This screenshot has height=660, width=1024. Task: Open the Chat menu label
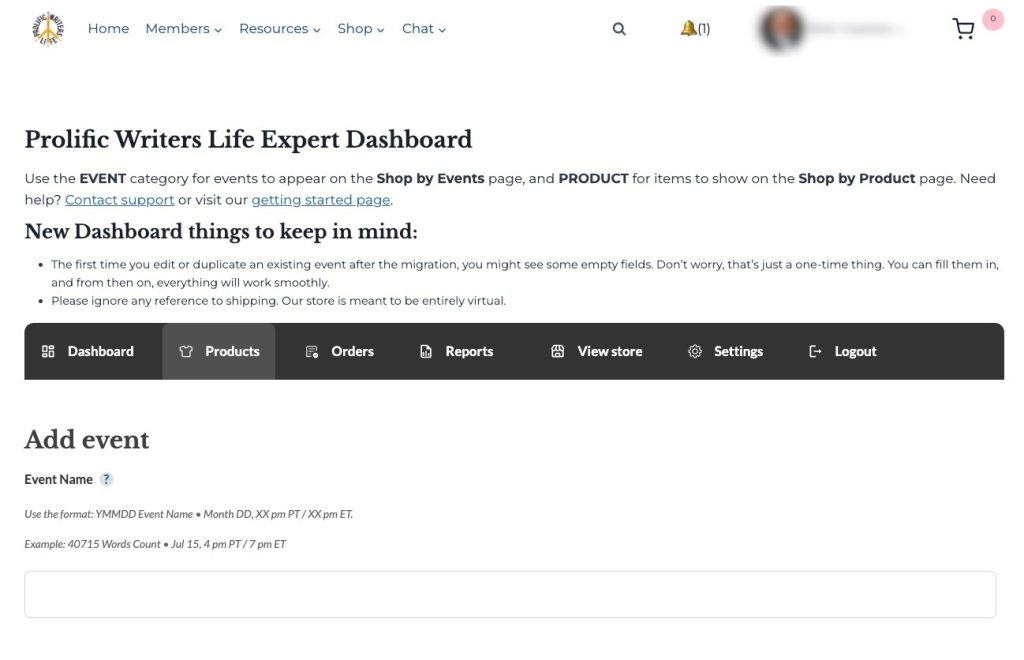coord(417,29)
